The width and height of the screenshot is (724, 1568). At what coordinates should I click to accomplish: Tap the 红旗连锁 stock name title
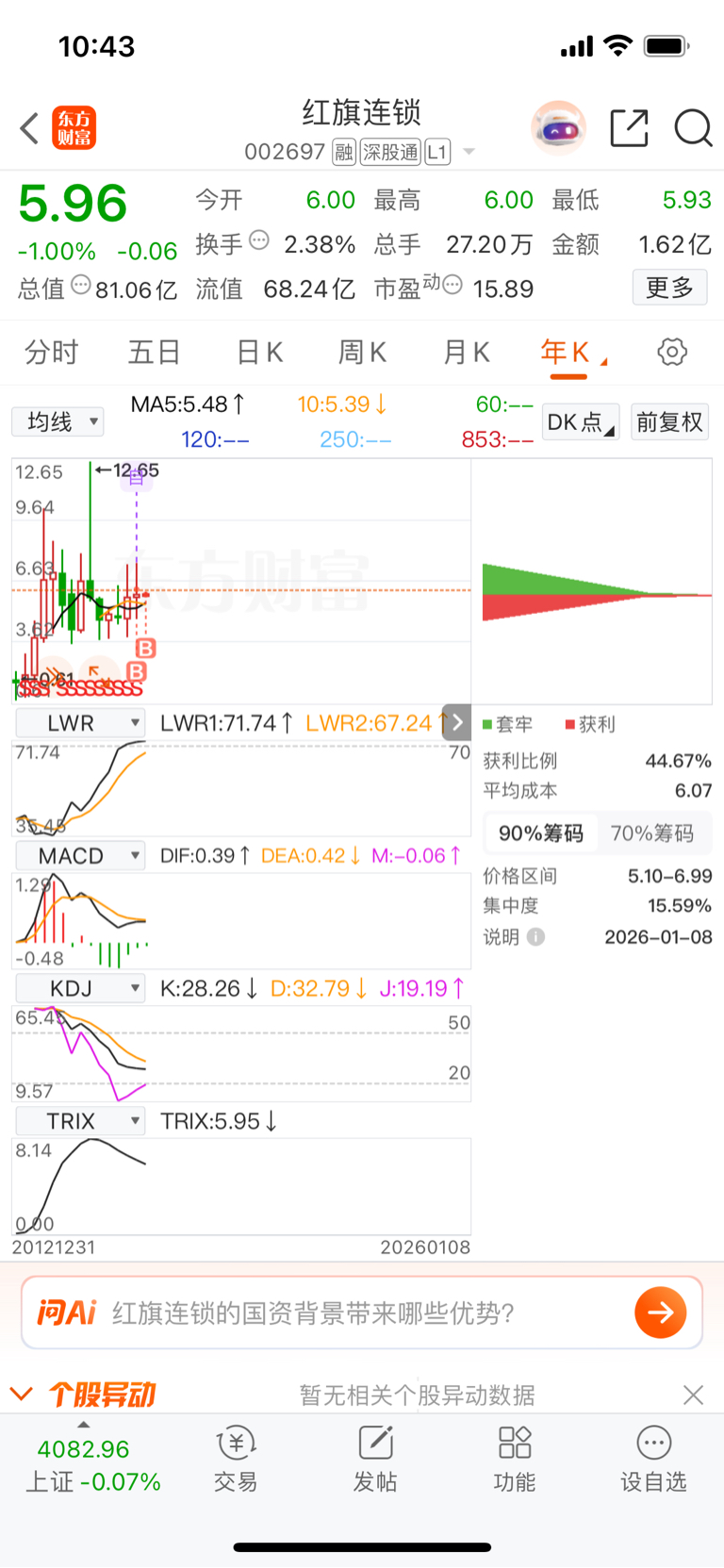[x=362, y=113]
